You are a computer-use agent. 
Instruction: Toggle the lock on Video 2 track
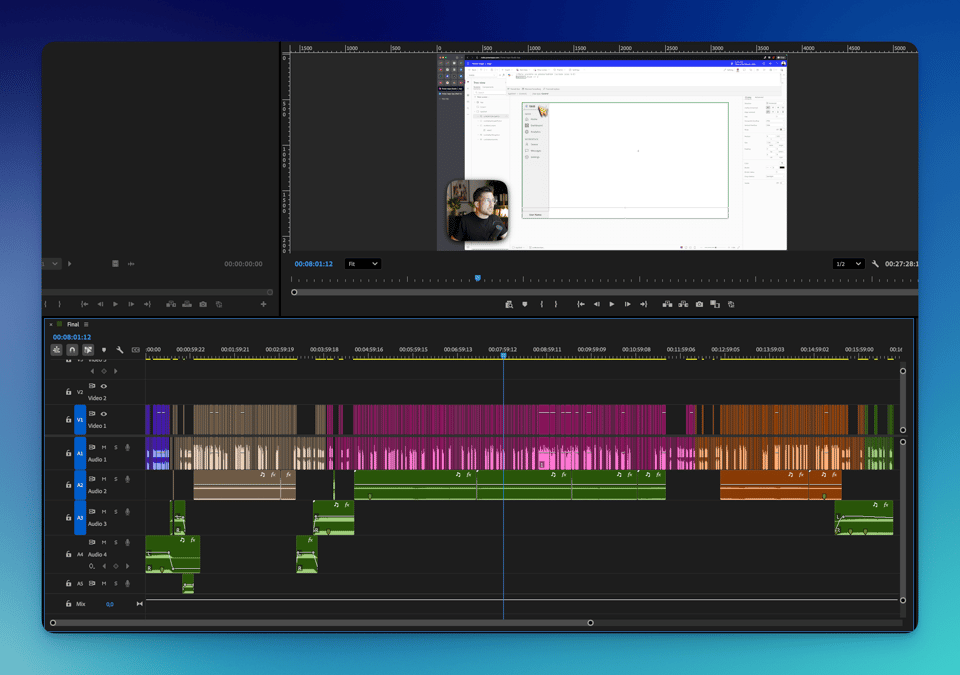click(68, 392)
